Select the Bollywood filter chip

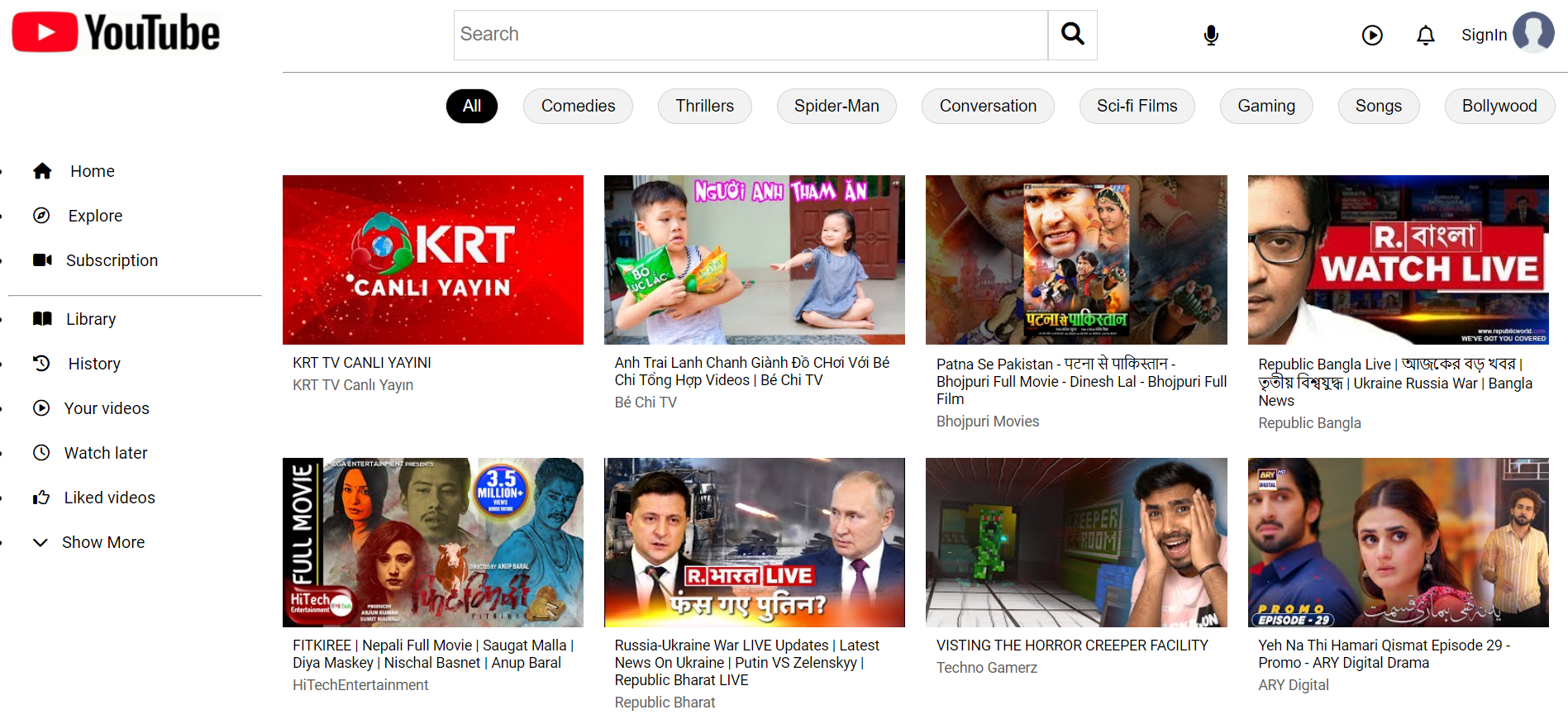tap(1499, 106)
